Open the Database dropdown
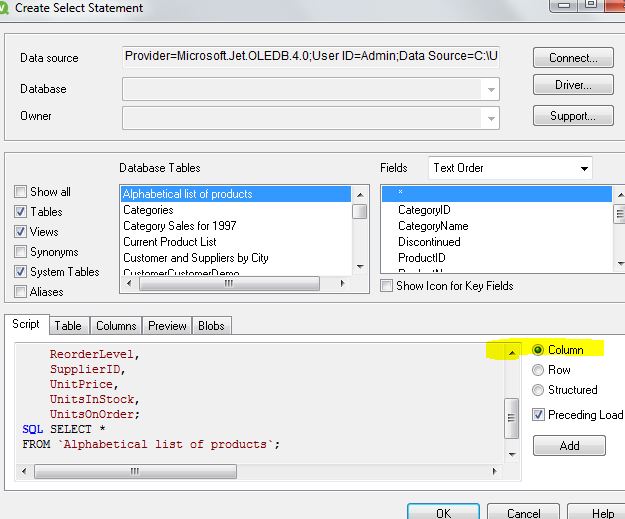Viewport: 625px width, 519px height. [491, 89]
